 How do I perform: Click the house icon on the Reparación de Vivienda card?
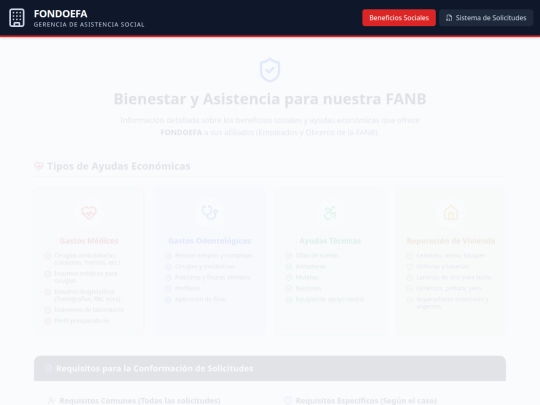451,212
